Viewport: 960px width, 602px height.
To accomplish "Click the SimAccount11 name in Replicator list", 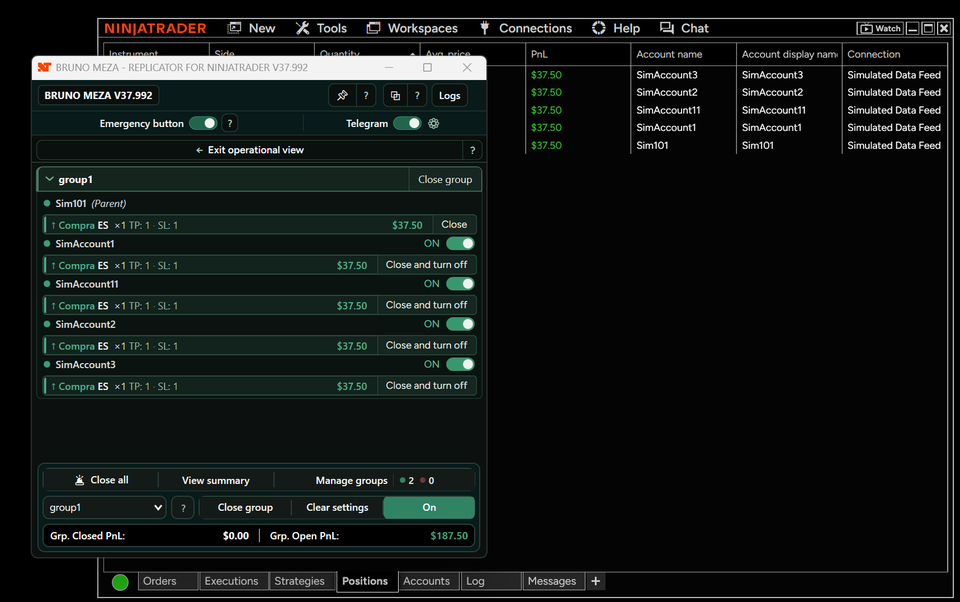I will coord(86,284).
